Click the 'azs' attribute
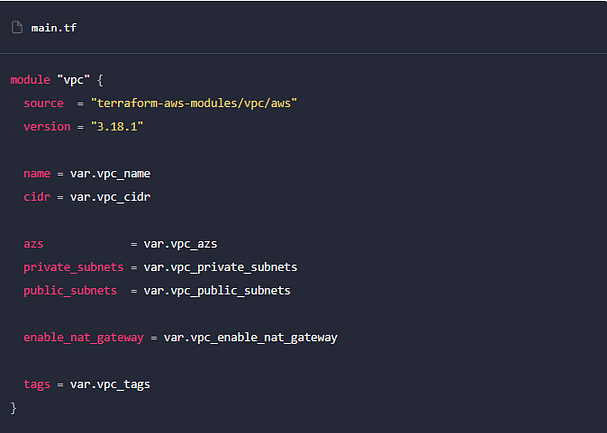 point(33,244)
